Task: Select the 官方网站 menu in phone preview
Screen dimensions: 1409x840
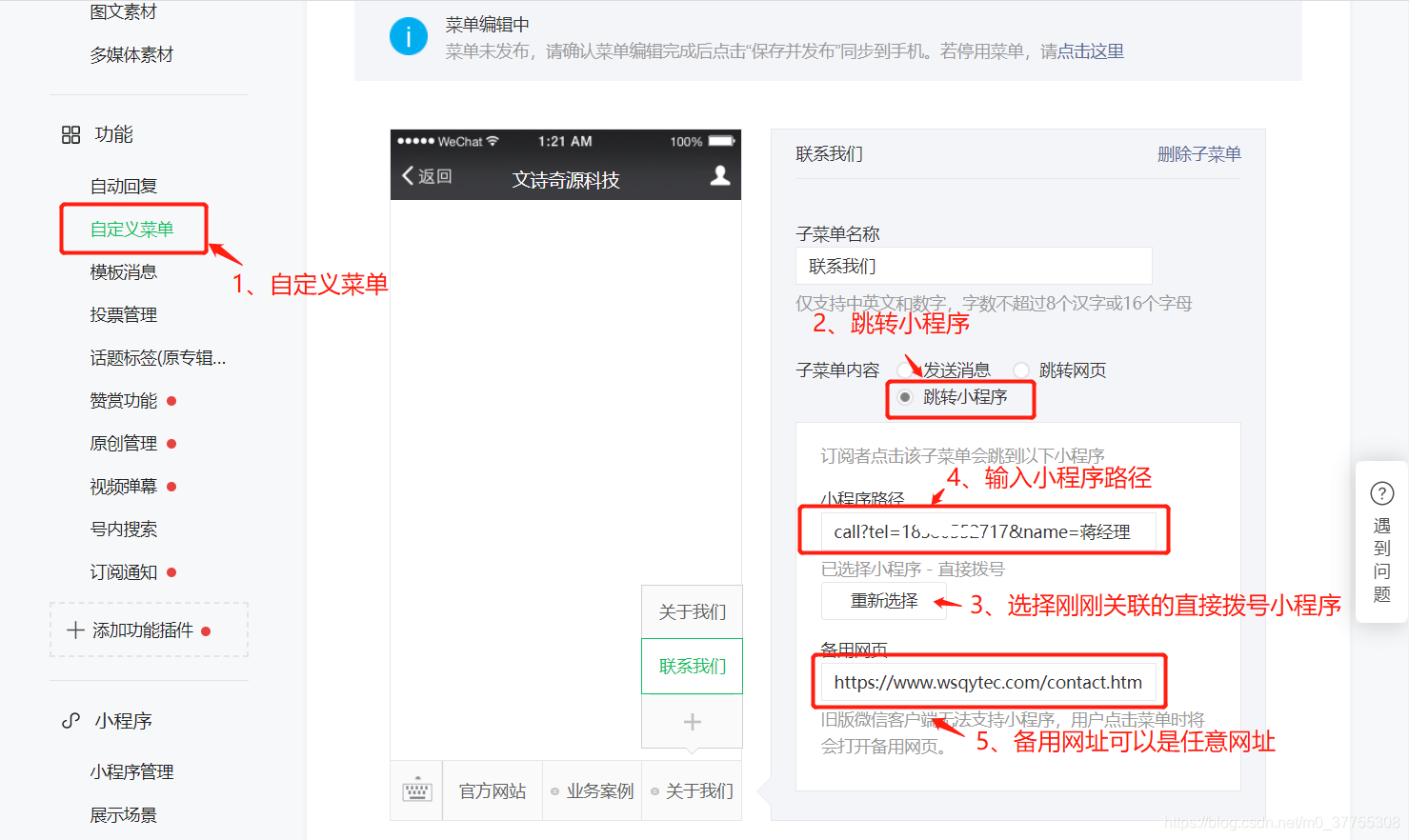Action: click(x=493, y=791)
